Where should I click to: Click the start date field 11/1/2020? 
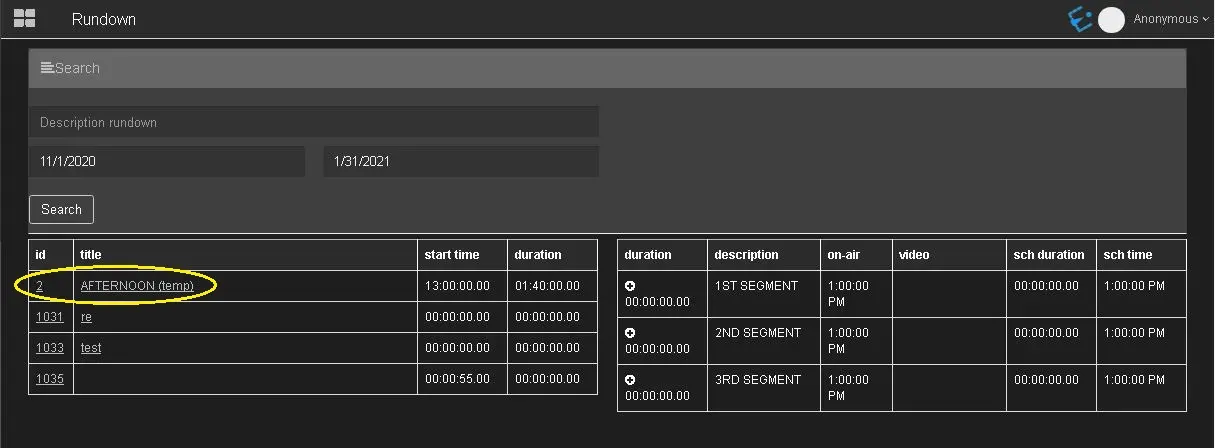click(166, 161)
